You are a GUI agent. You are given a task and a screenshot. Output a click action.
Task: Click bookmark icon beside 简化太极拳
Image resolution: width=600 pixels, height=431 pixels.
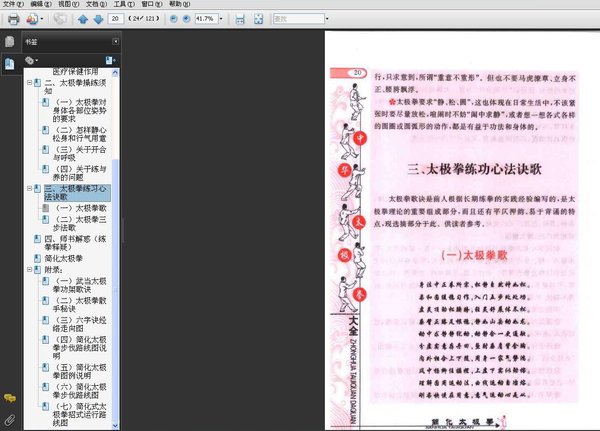pos(37,258)
